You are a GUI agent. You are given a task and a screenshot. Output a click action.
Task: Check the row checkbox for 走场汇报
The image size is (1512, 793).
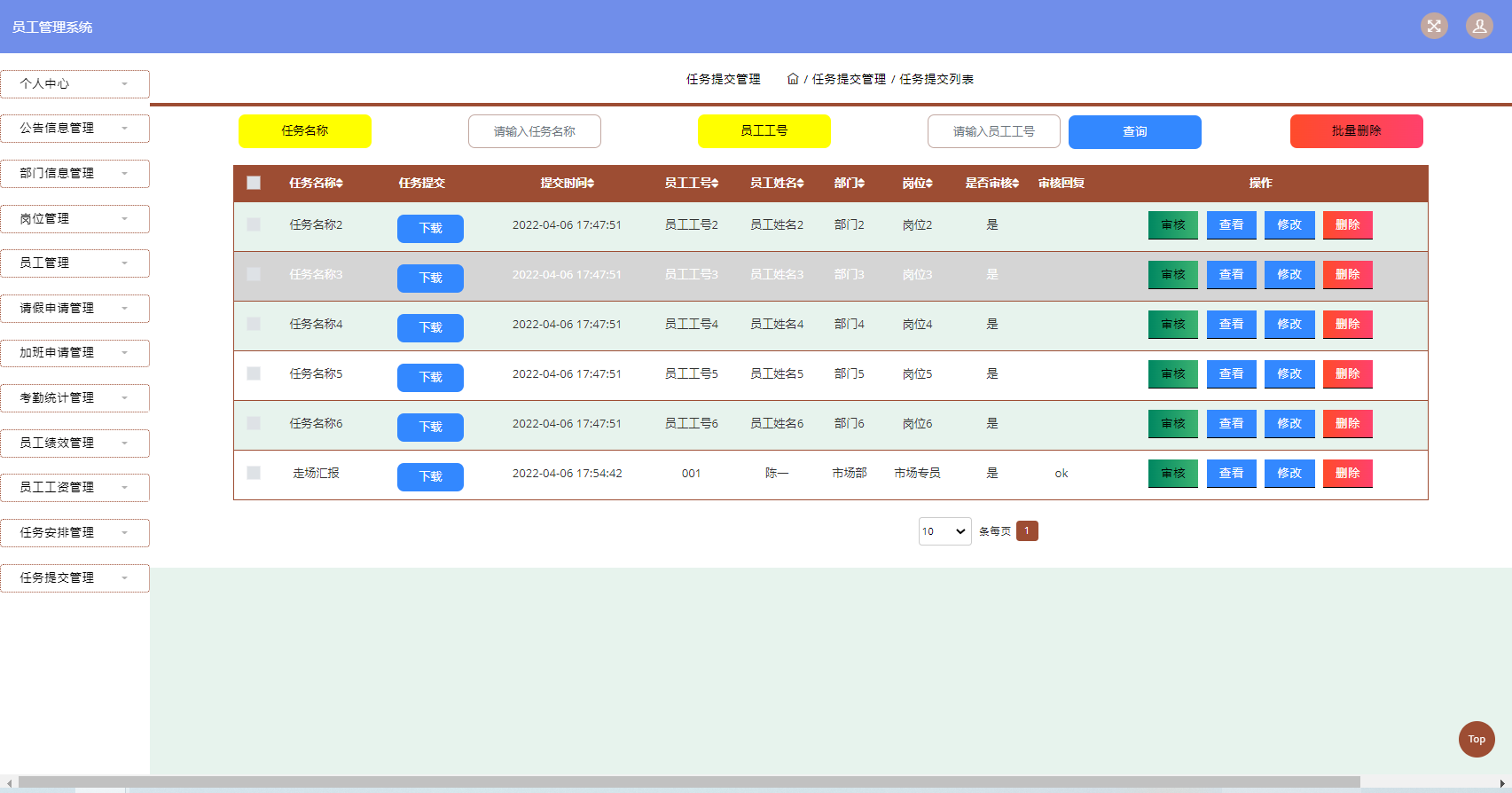coord(254,473)
